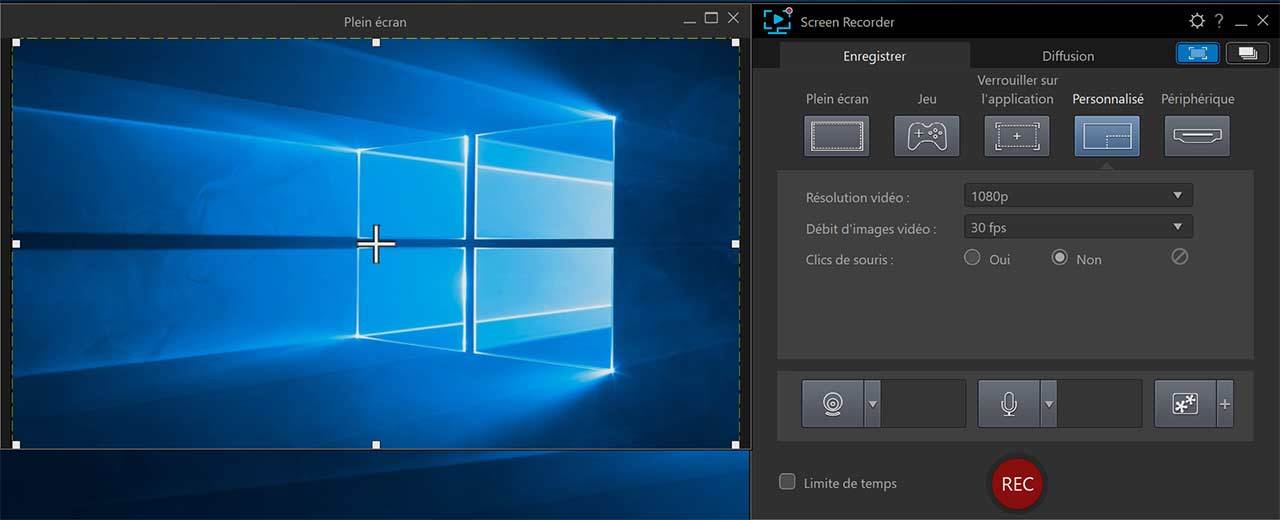Switch to the Enregistrer tab
This screenshot has height=520, width=1280.
pos(874,56)
